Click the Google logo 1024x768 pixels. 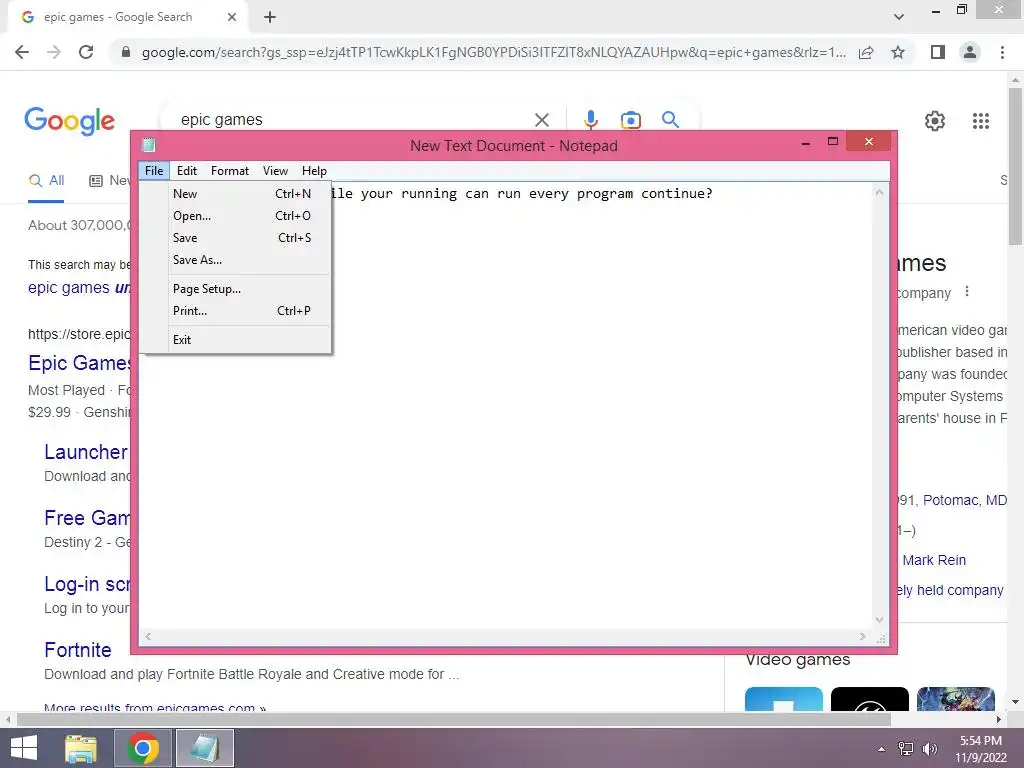70,121
